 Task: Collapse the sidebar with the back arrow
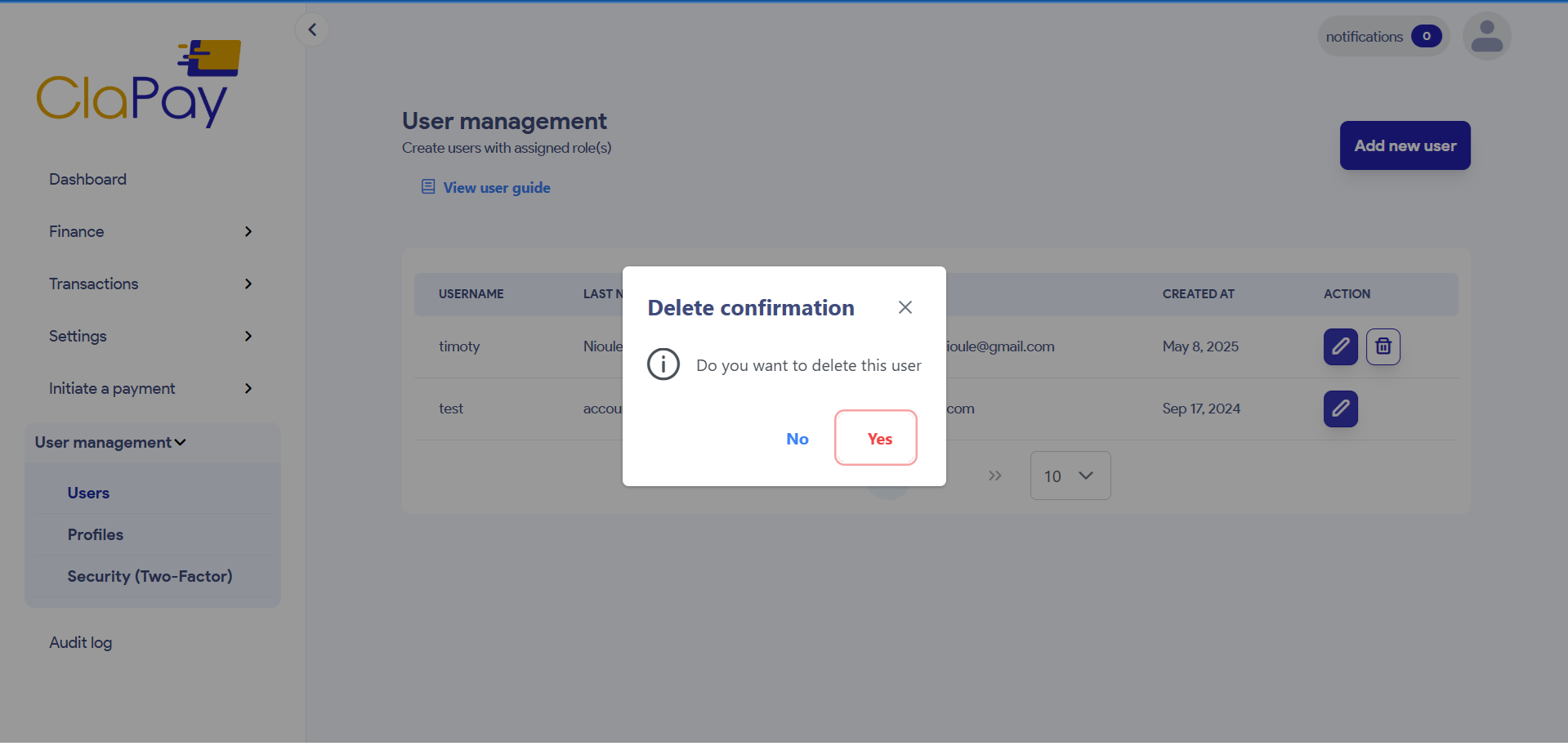[x=312, y=30]
